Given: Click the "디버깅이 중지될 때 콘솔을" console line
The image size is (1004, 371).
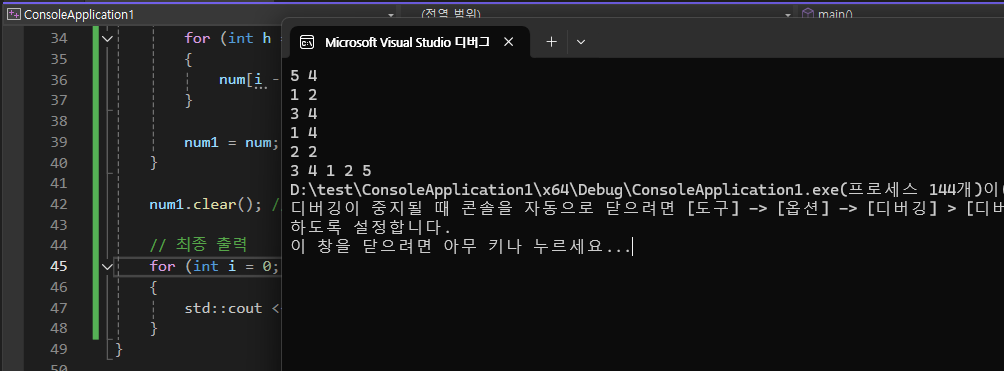Looking at the screenshot, I should coord(647,209).
